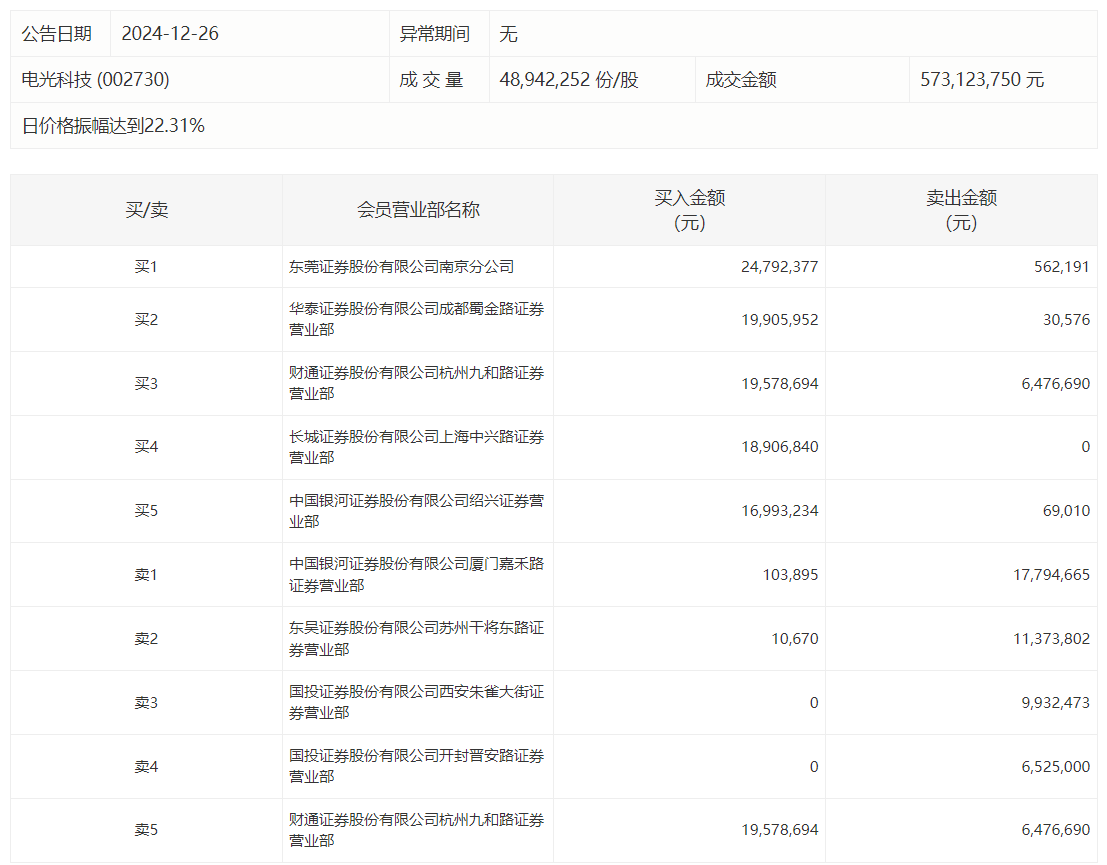Select the 卖1 row label
This screenshot has height=865, width=1107.
pos(146,575)
